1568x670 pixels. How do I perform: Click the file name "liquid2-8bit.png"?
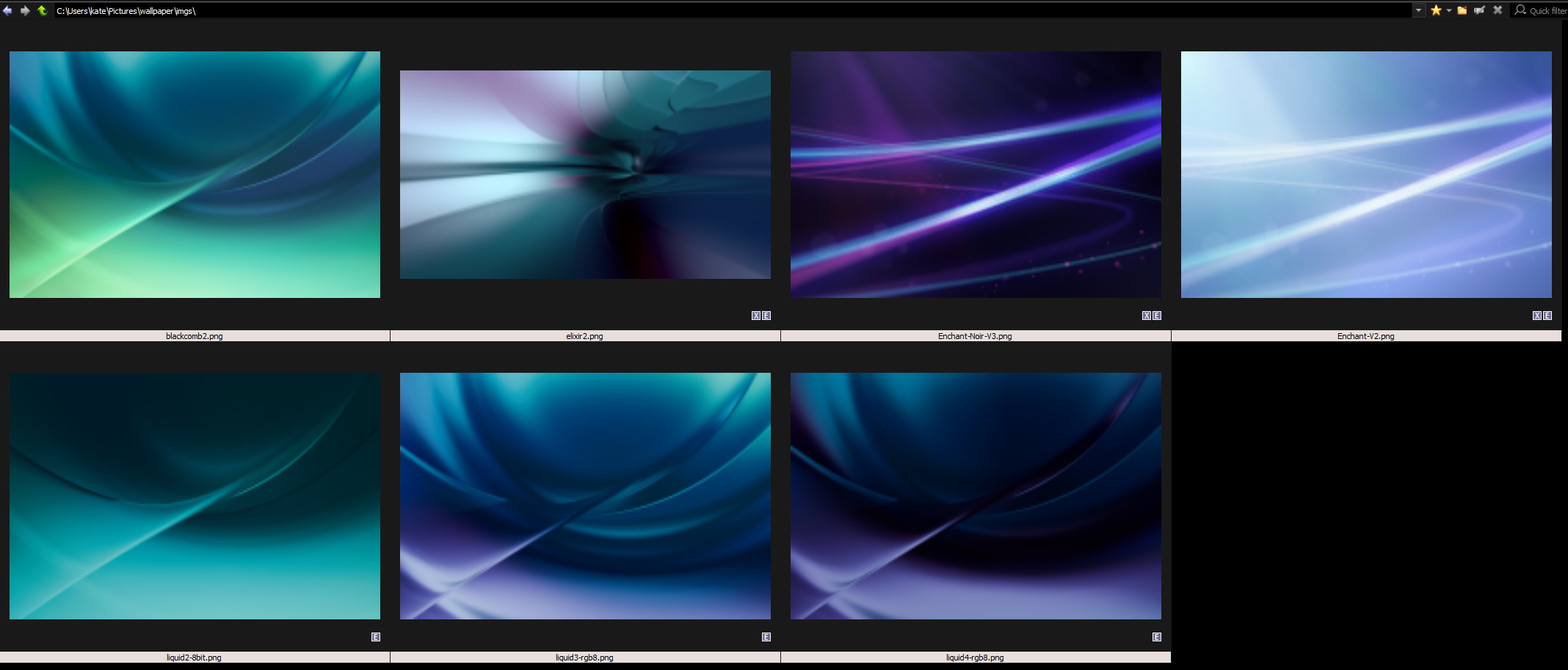point(194,658)
